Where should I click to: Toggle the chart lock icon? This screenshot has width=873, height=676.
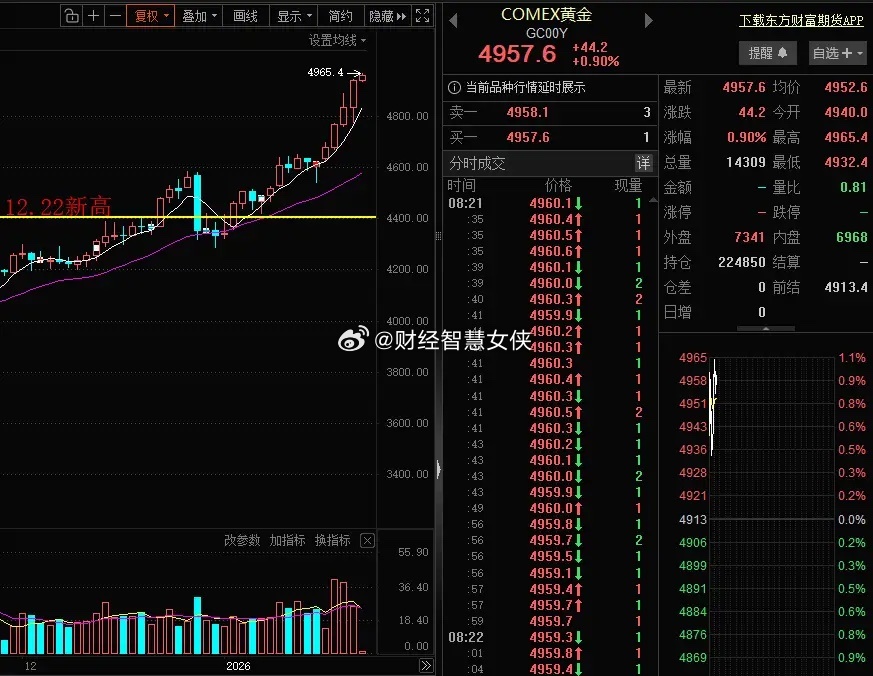click(72, 16)
